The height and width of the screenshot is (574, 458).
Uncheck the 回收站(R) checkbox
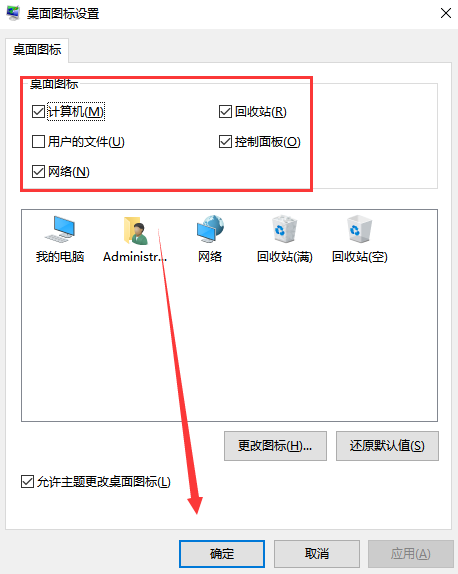(x=225, y=112)
